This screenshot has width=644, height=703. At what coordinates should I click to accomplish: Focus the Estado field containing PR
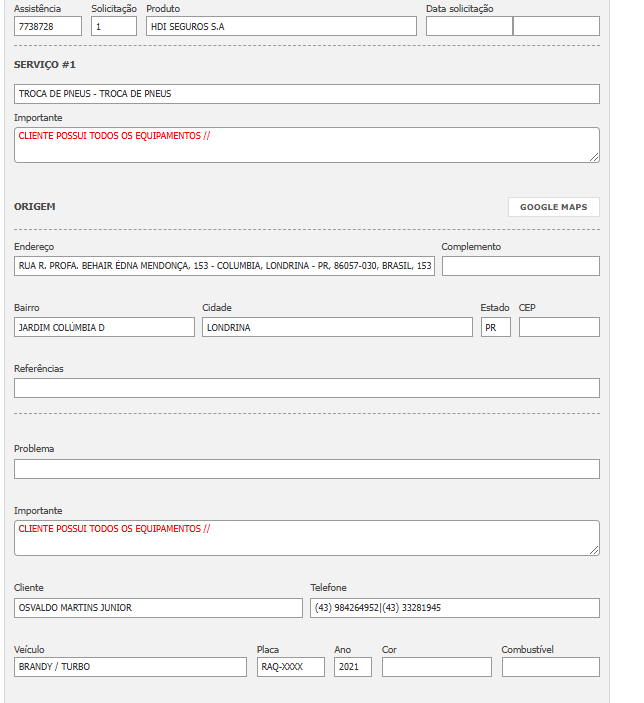point(495,327)
